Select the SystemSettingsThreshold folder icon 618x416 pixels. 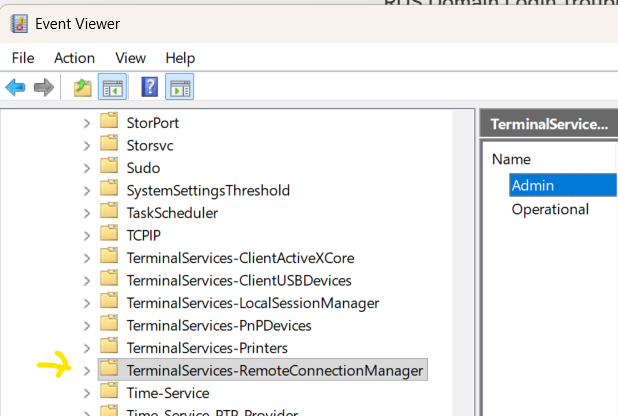pos(109,188)
